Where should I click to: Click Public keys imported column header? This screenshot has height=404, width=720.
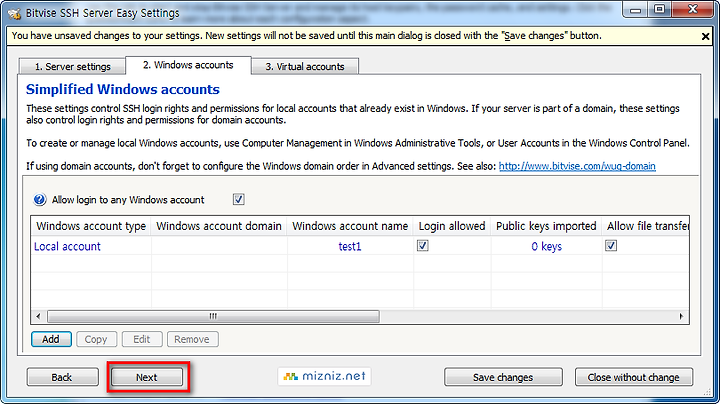pos(546,226)
